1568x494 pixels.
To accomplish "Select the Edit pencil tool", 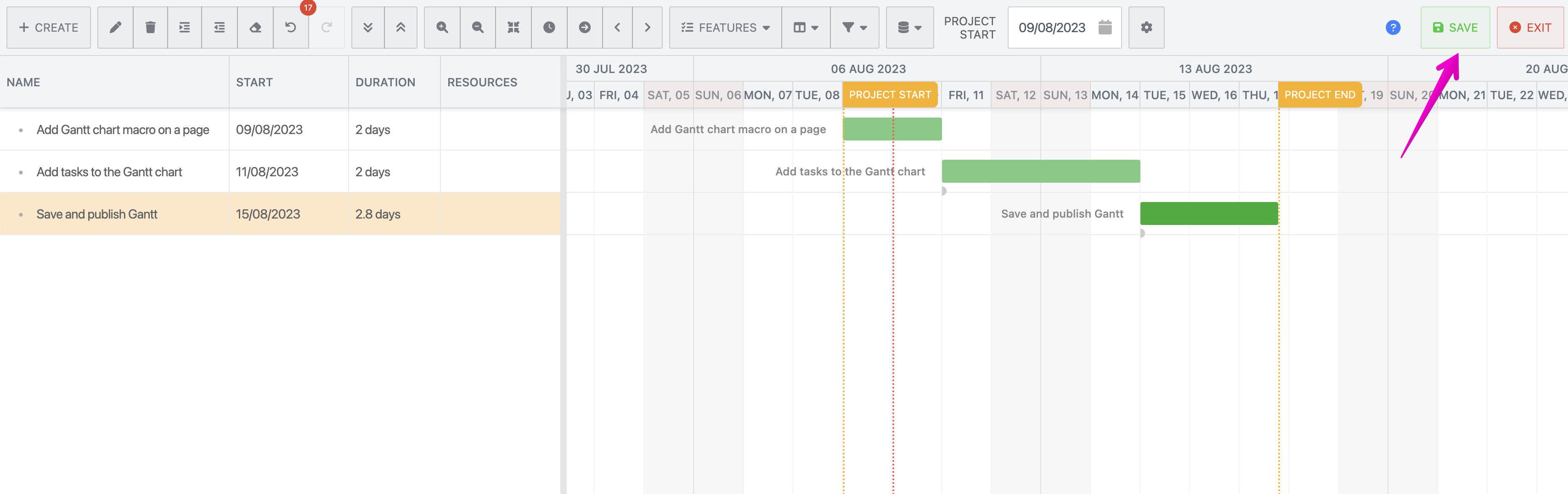I will pyautogui.click(x=114, y=28).
